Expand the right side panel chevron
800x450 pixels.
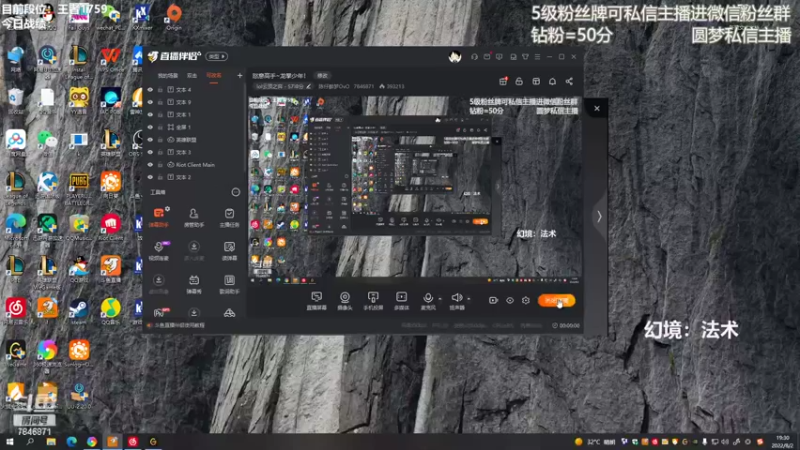pos(599,216)
